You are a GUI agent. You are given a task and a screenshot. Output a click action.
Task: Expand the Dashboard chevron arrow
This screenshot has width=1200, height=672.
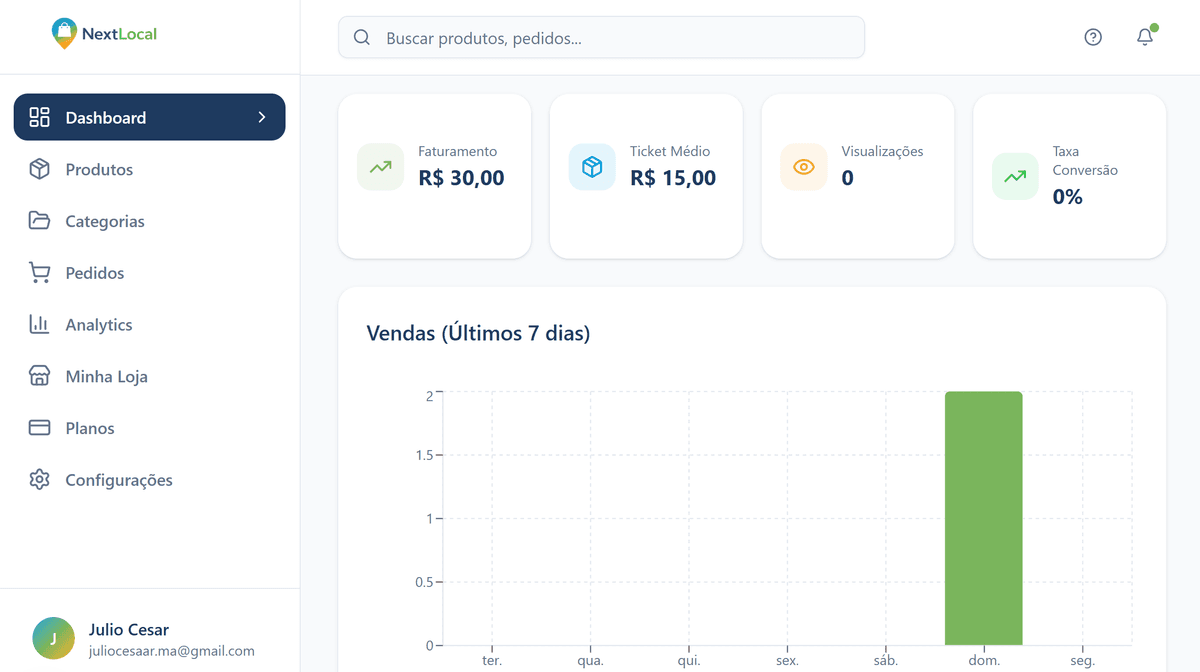tap(261, 117)
